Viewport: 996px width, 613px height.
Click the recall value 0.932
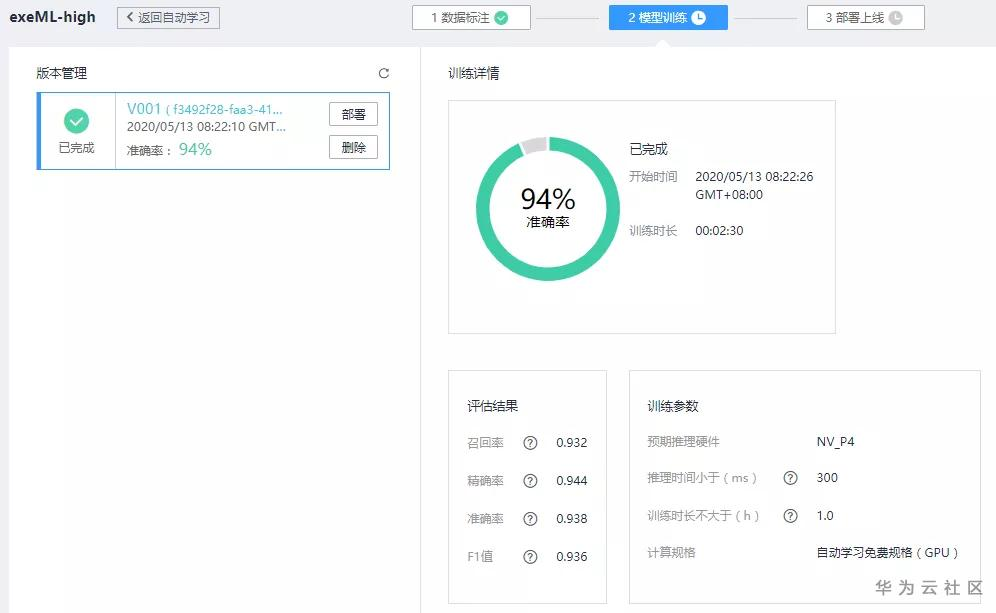point(572,443)
